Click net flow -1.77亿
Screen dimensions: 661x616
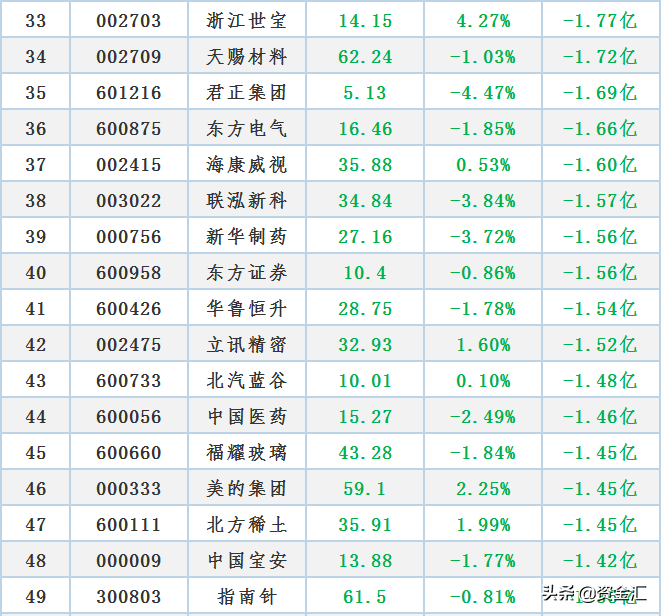click(x=600, y=21)
